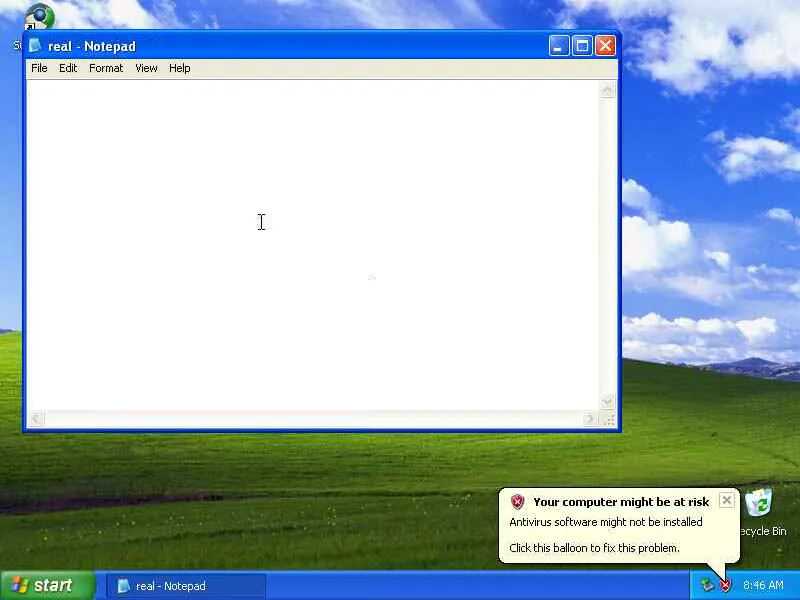Open the Edit menu
This screenshot has width=800, height=600.
pos(68,68)
